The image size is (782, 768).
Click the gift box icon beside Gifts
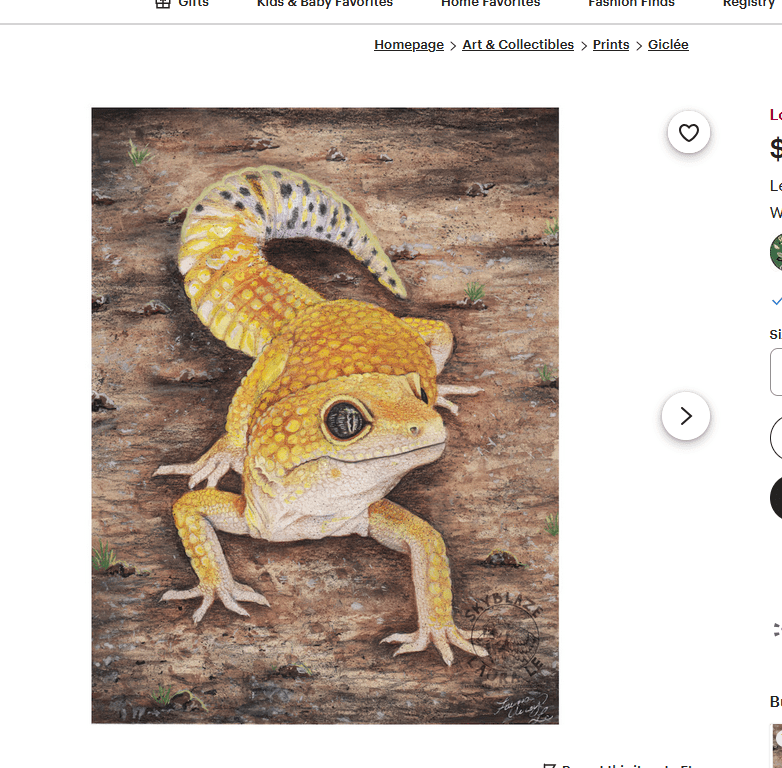coord(163,4)
